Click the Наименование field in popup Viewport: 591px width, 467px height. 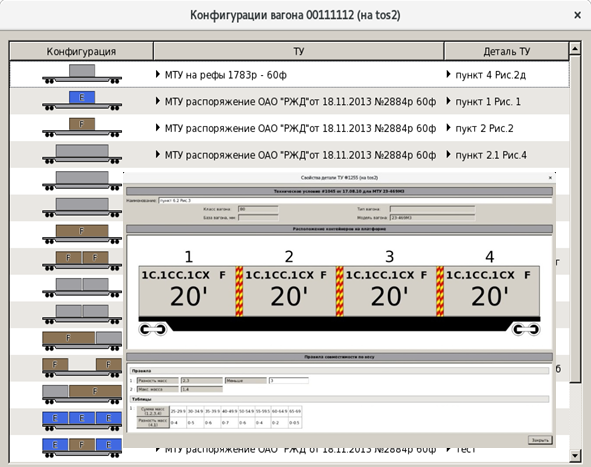[x=355, y=201]
